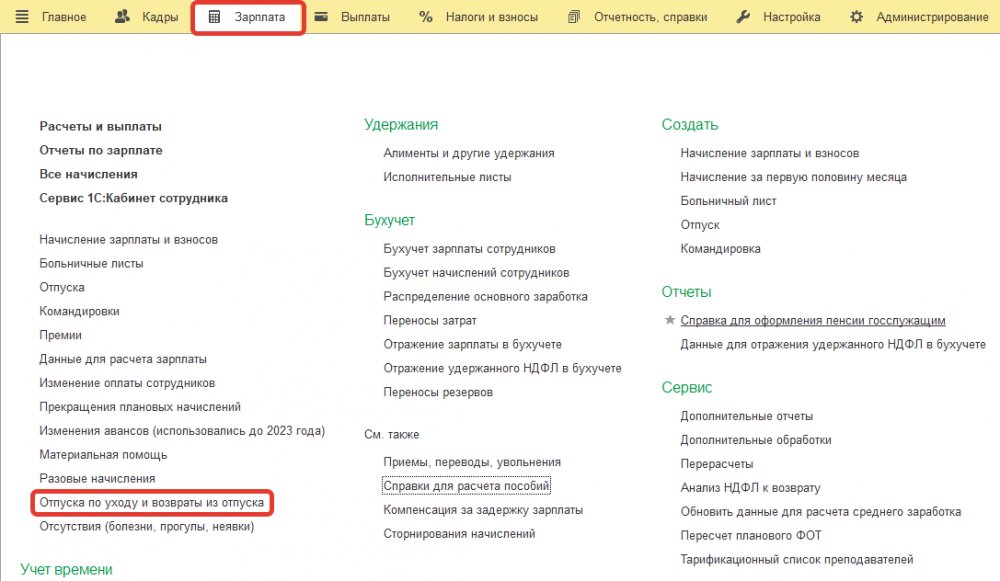
Task: Open Переносы затрат
Action: (430, 321)
